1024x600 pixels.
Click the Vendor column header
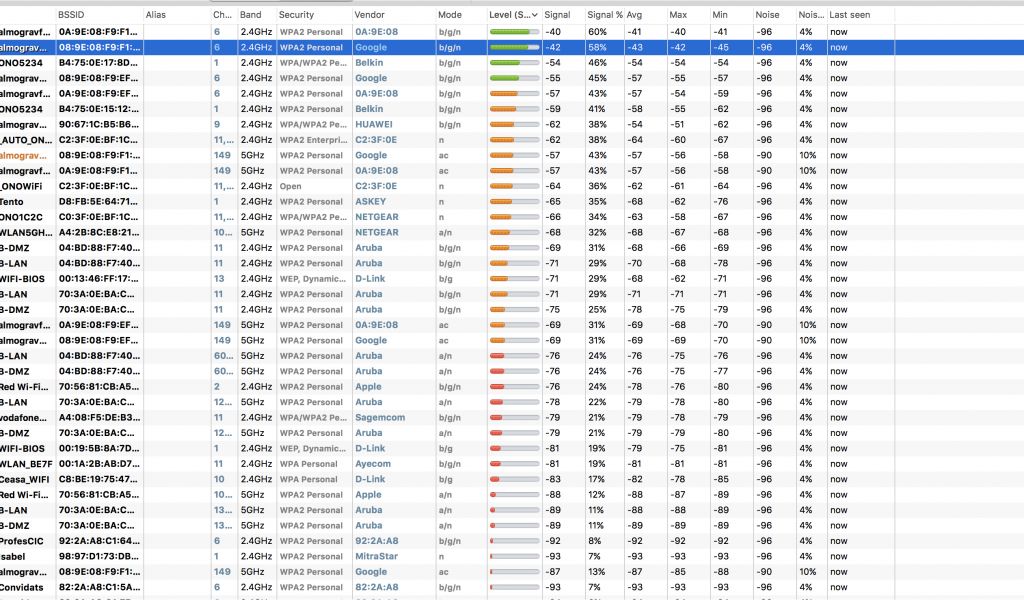[369, 15]
